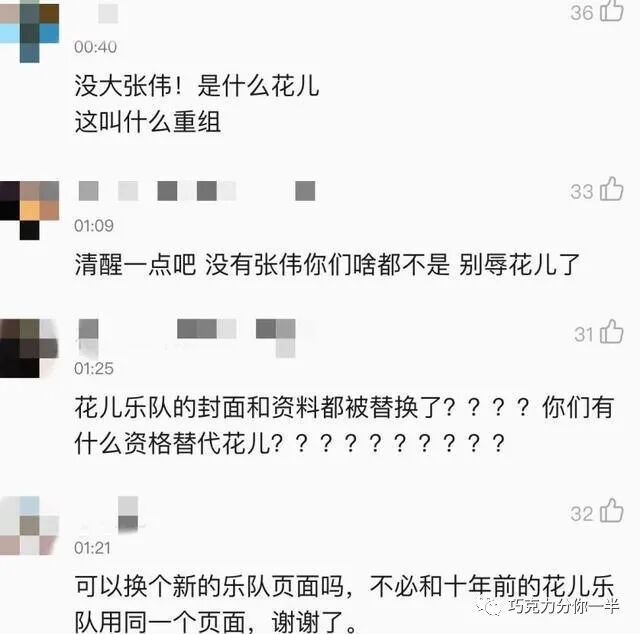This screenshot has width=640, height=634.
Task: Open avatar of the 01:21 commenter
Action: coord(29,526)
